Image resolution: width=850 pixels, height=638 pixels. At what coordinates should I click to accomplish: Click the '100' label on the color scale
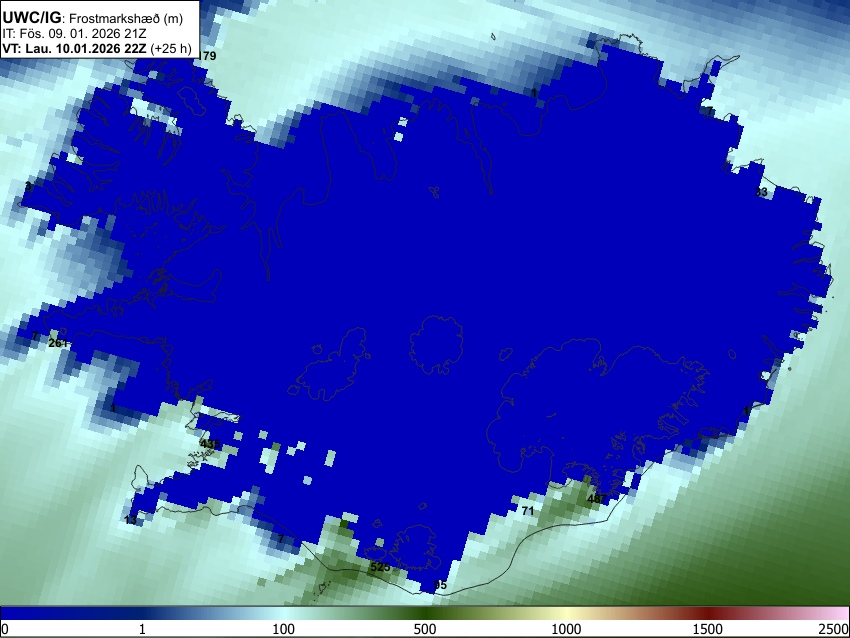point(284,629)
